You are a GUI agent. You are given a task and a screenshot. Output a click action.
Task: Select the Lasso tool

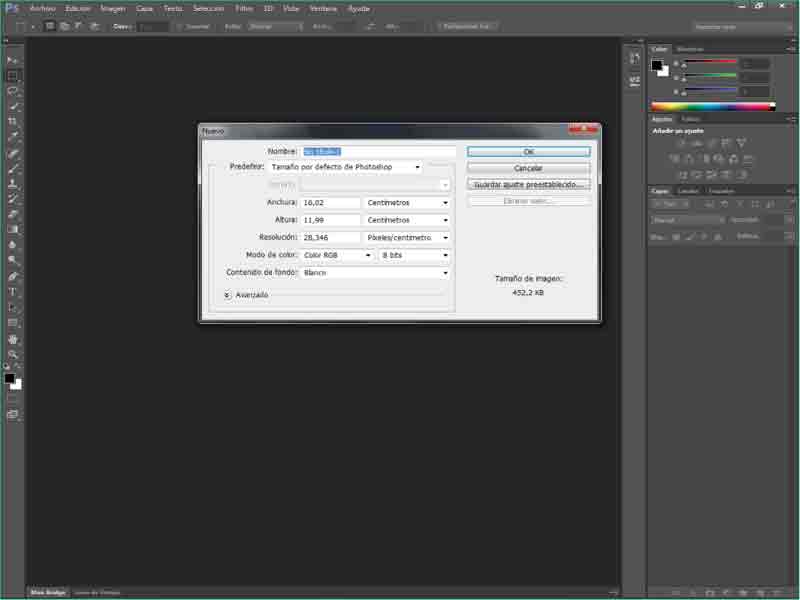pos(13,91)
